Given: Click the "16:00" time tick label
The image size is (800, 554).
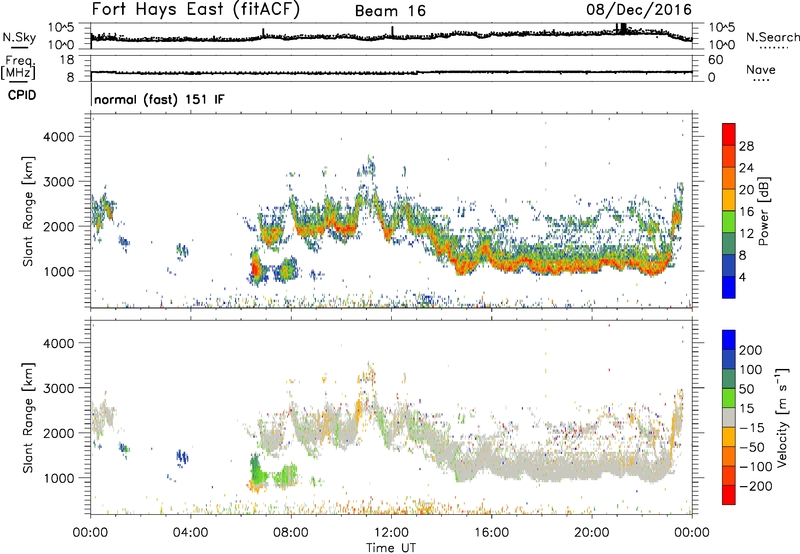Looking at the screenshot, I should click(491, 533).
